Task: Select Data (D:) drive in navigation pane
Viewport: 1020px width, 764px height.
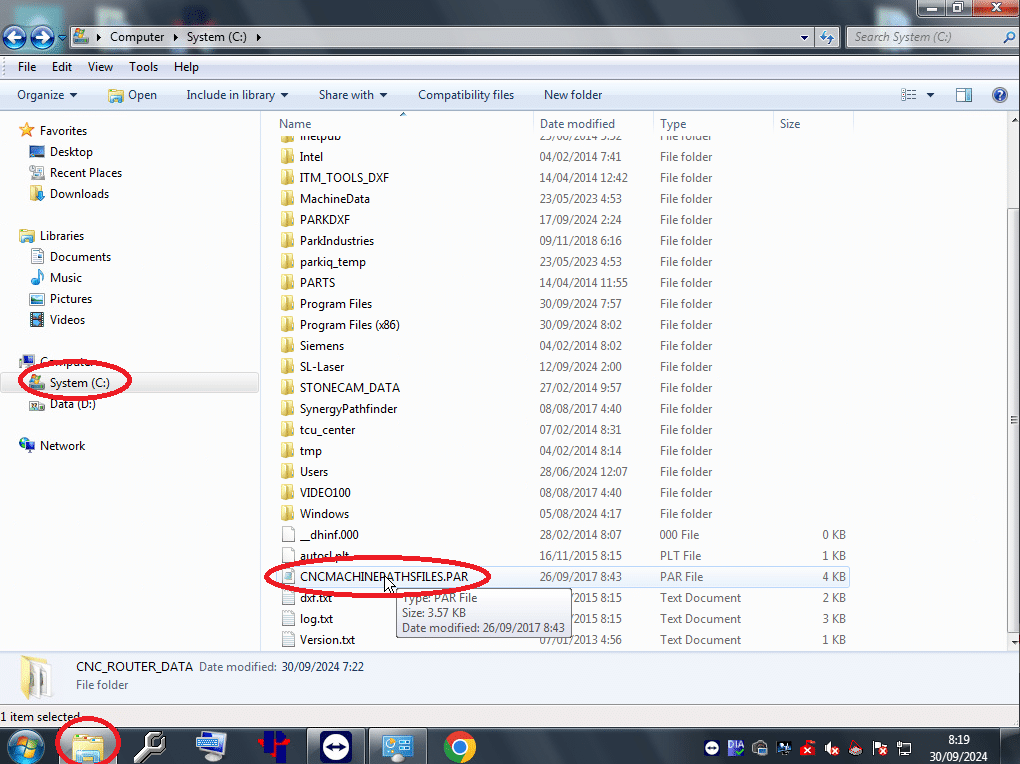Action: click(72, 404)
